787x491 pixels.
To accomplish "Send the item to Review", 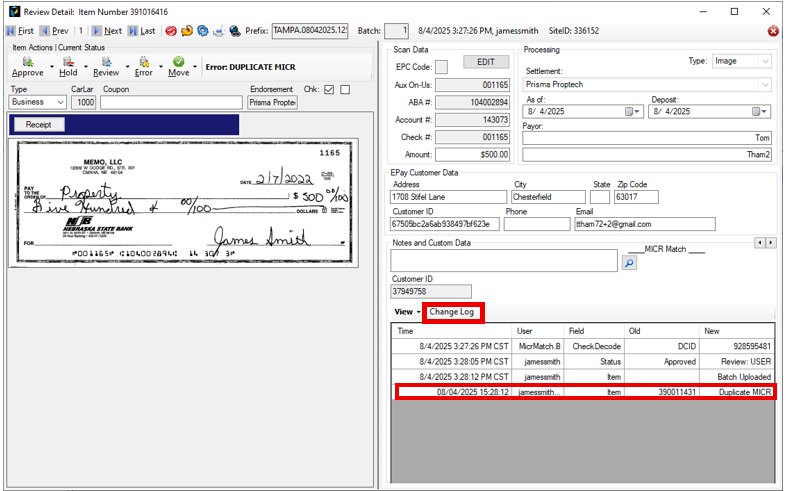I will (x=105, y=67).
